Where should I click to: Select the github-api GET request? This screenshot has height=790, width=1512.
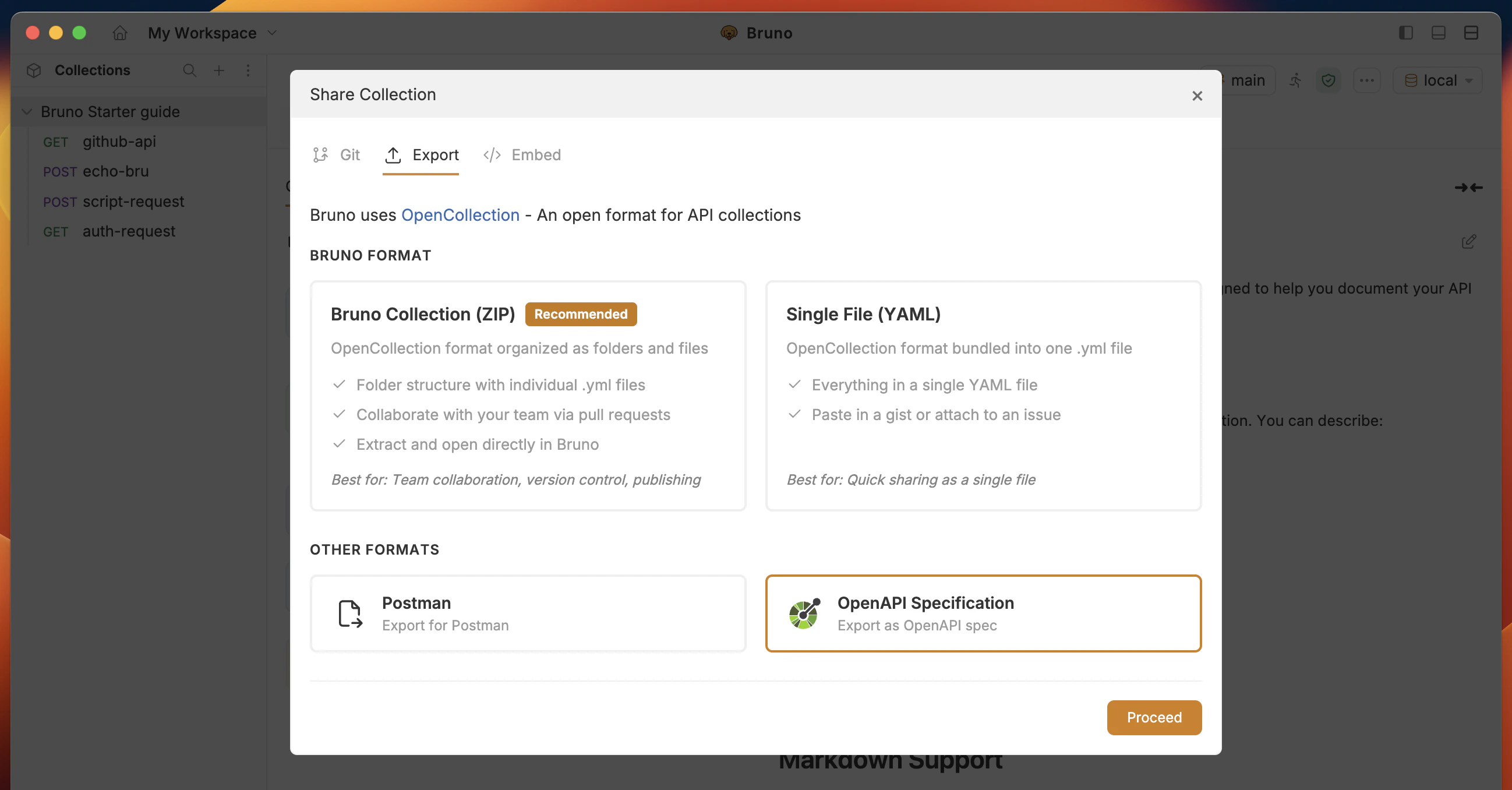point(119,142)
